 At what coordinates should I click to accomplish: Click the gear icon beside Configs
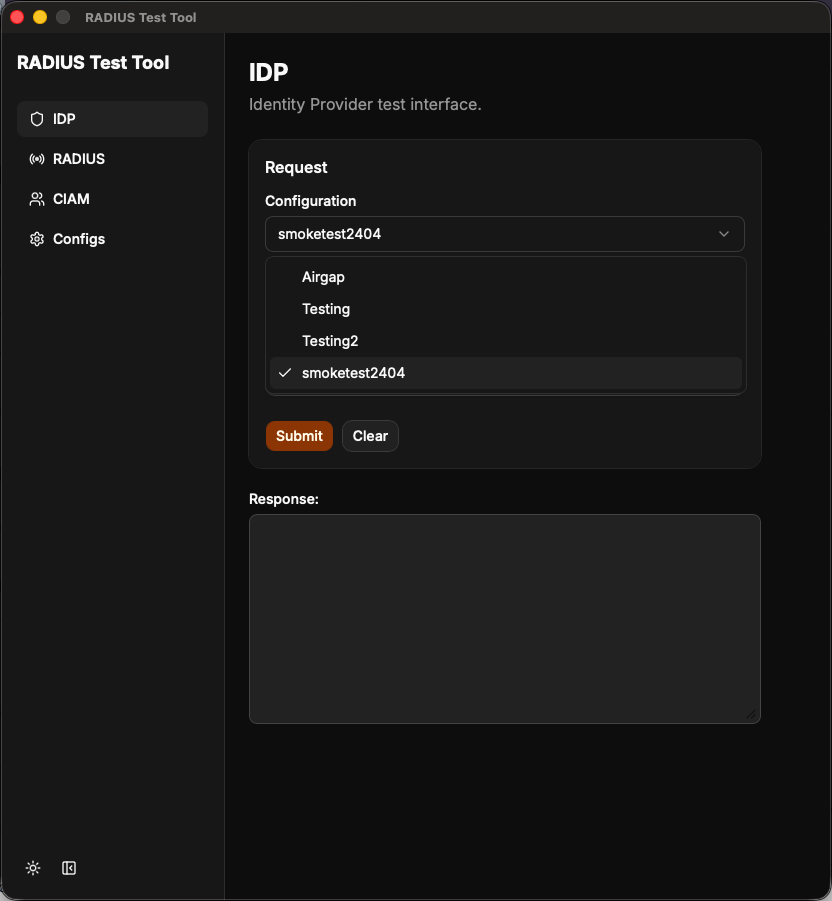(37, 239)
